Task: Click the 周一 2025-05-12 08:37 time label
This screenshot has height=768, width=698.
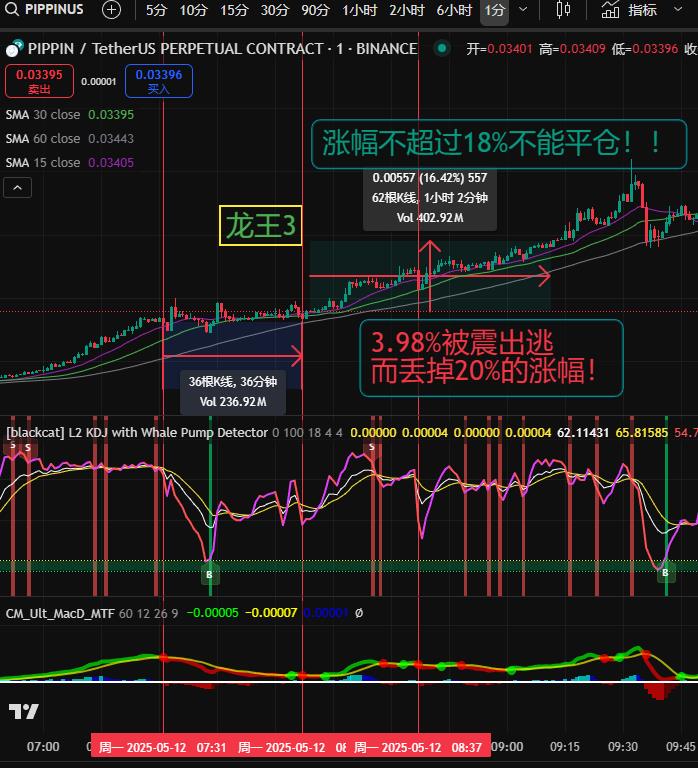Action: point(417,747)
